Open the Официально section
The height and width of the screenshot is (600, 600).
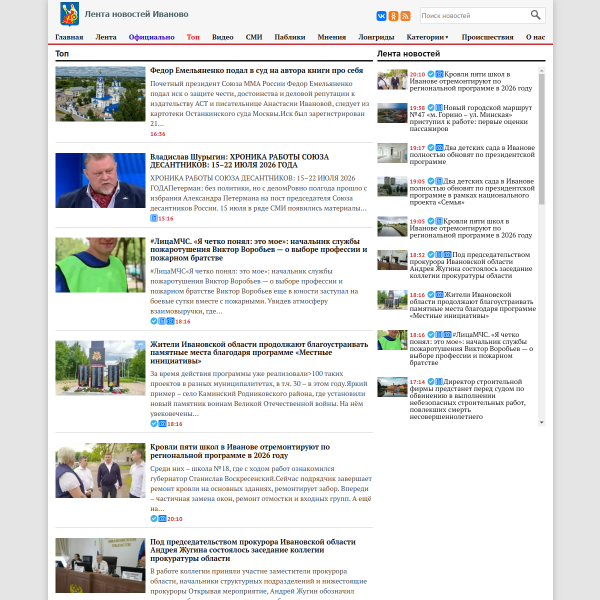click(152, 37)
